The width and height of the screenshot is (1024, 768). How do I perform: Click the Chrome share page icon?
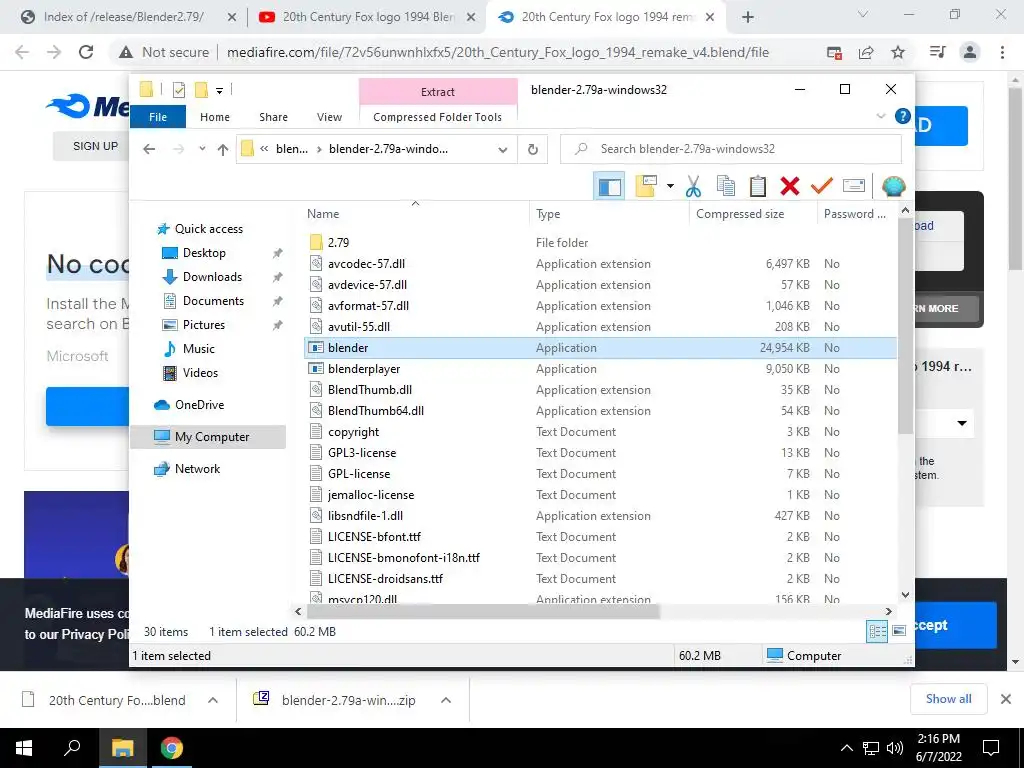click(x=866, y=52)
